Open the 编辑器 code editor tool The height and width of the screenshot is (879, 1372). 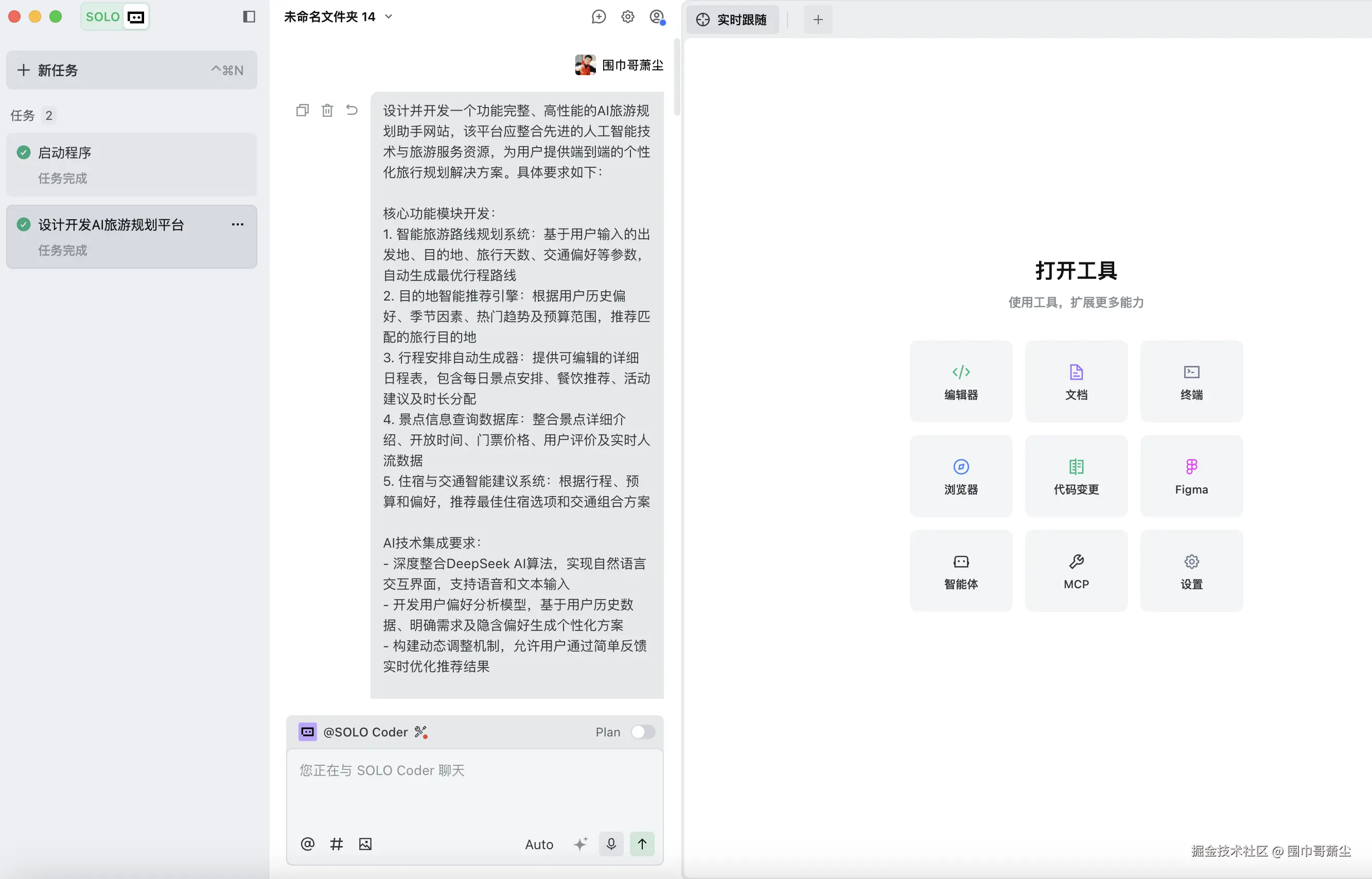click(x=960, y=381)
